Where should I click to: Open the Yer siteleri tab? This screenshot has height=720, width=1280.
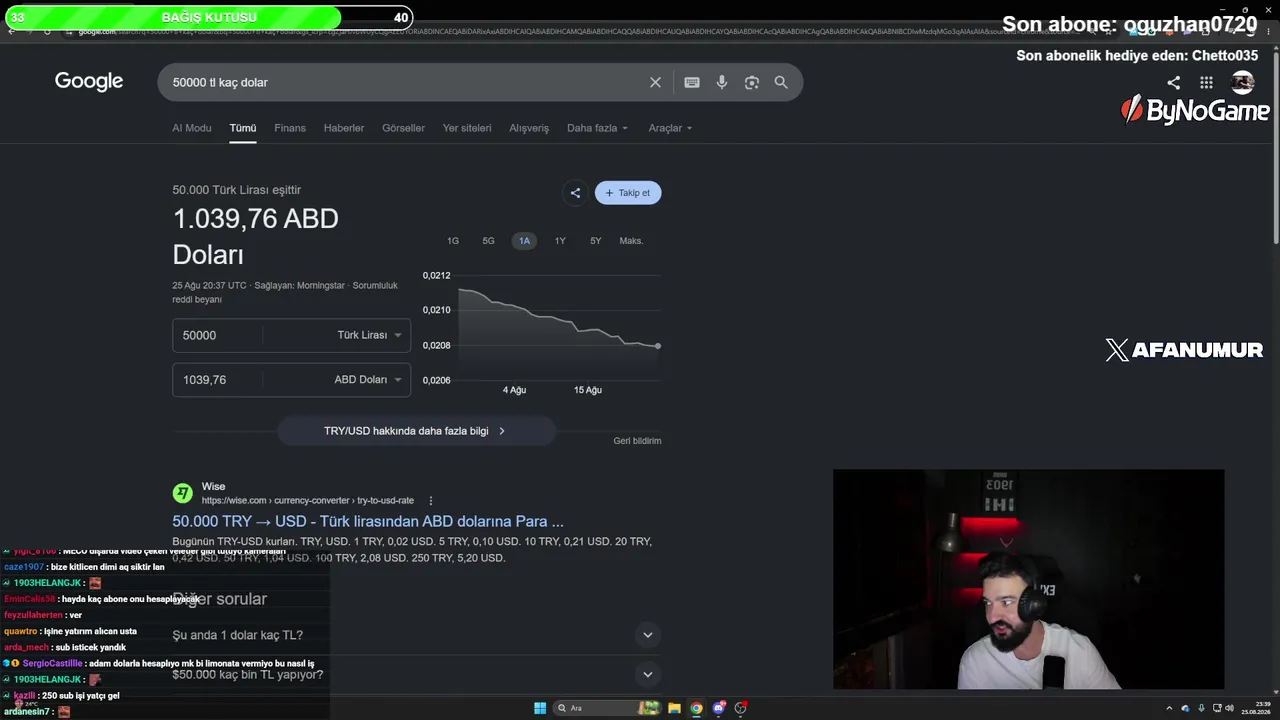pos(467,128)
